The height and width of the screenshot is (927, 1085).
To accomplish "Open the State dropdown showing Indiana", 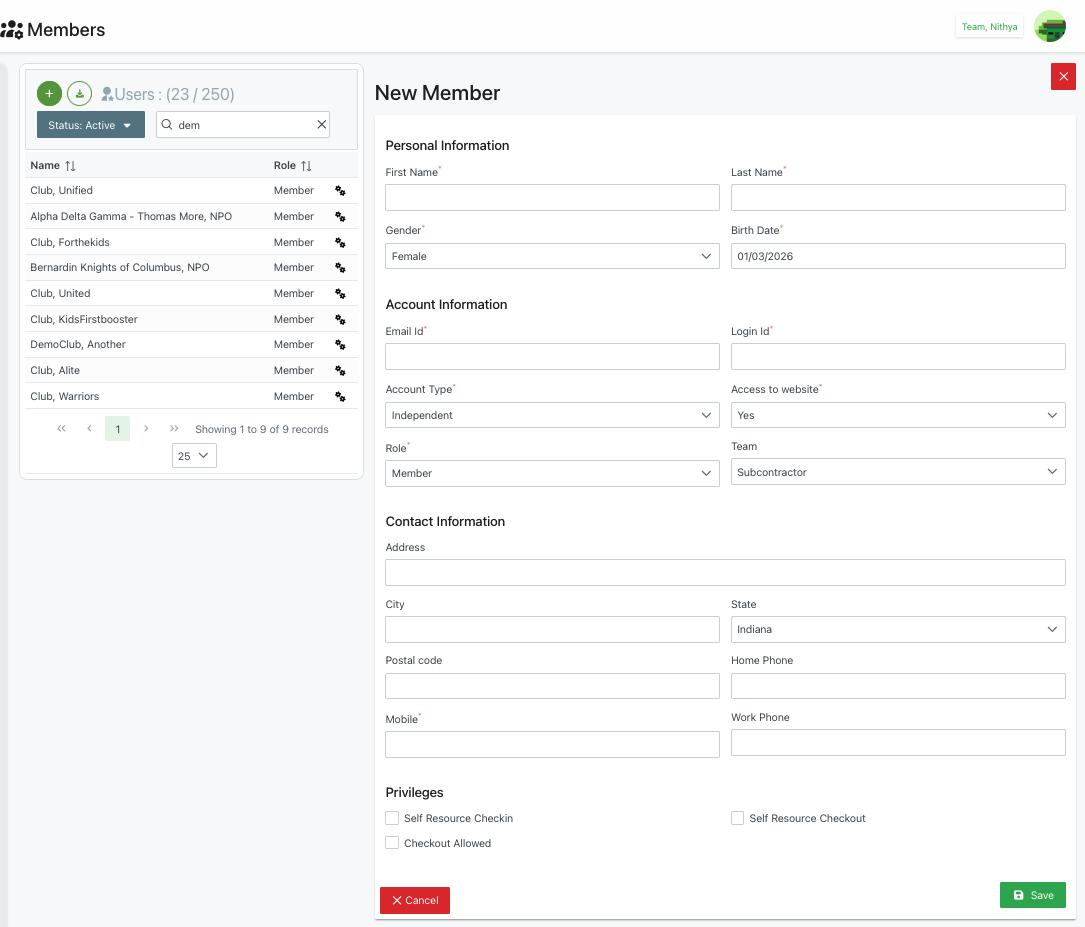I will (x=897, y=630).
